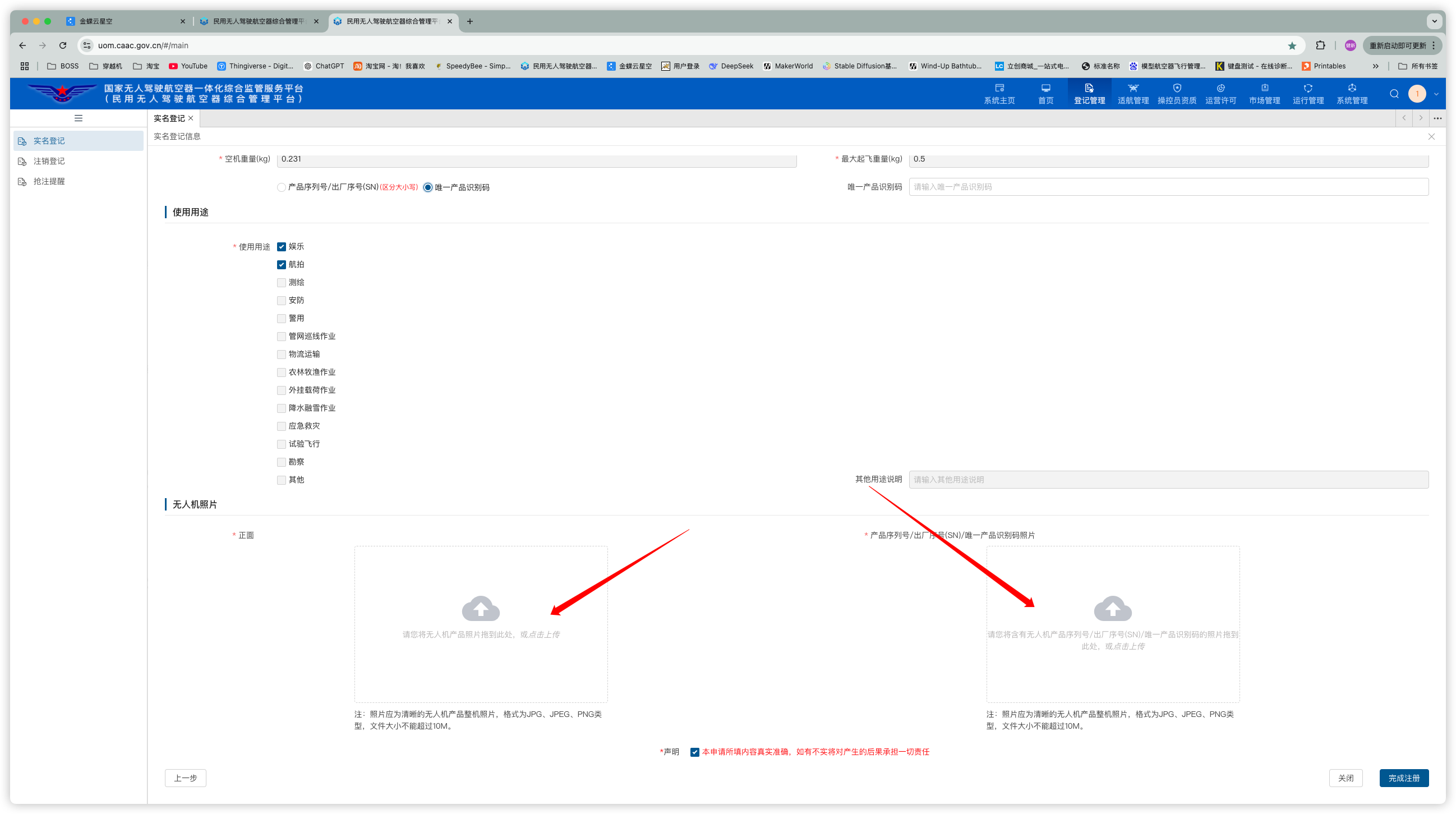The image size is (1456, 814).
Task: Click the 操控员资质 shield icon
Action: tap(1177, 88)
